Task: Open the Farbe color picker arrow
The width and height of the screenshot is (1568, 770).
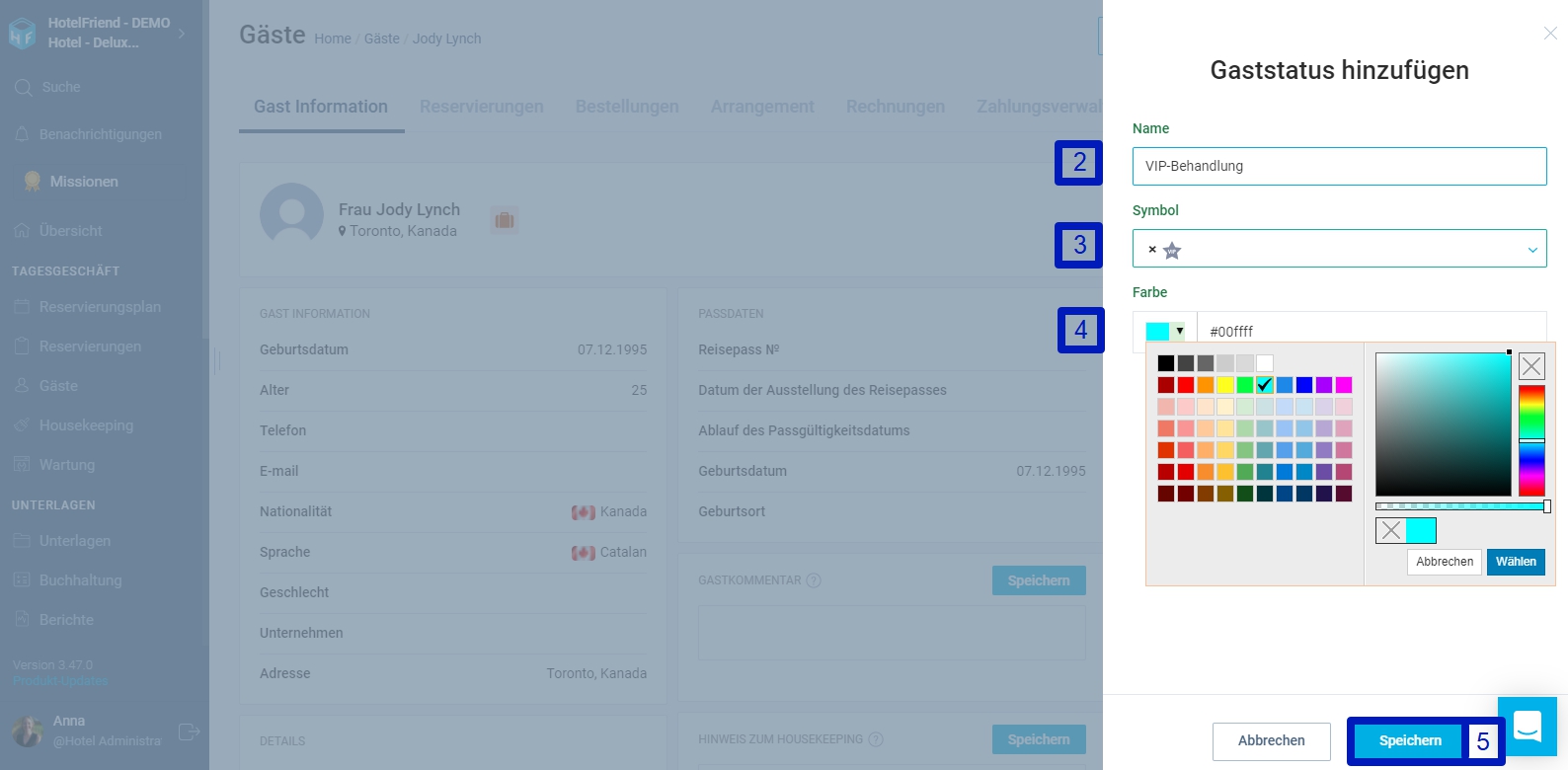Action: click(x=1179, y=331)
